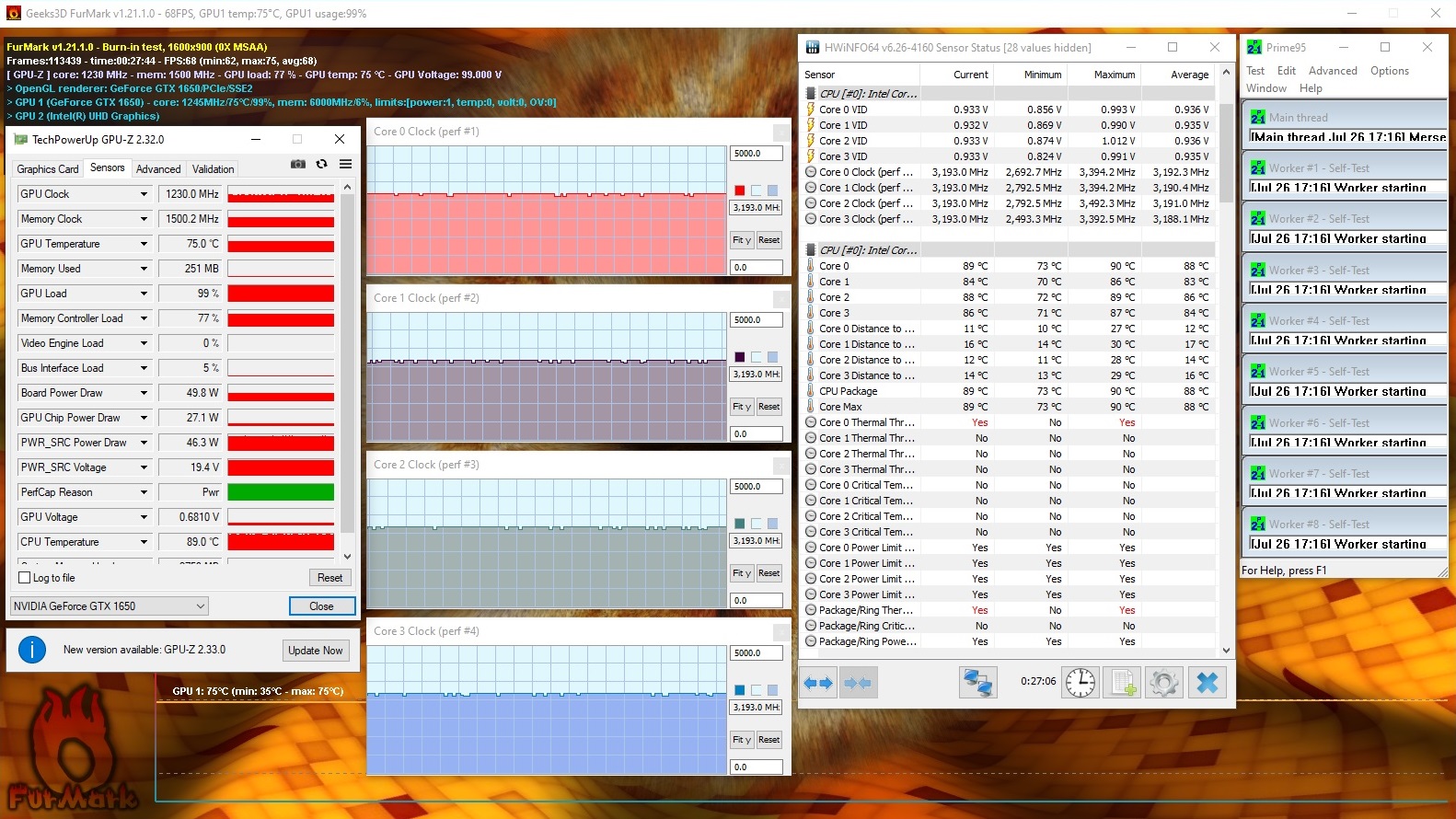Click the GPU-Z refresh icon

(322, 164)
